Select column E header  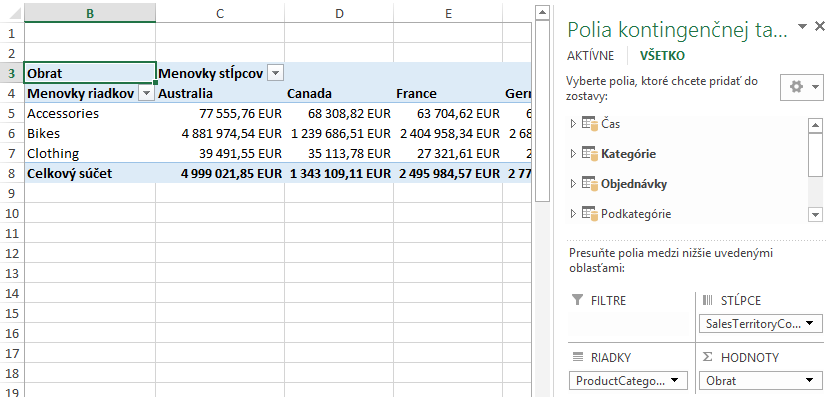point(448,14)
